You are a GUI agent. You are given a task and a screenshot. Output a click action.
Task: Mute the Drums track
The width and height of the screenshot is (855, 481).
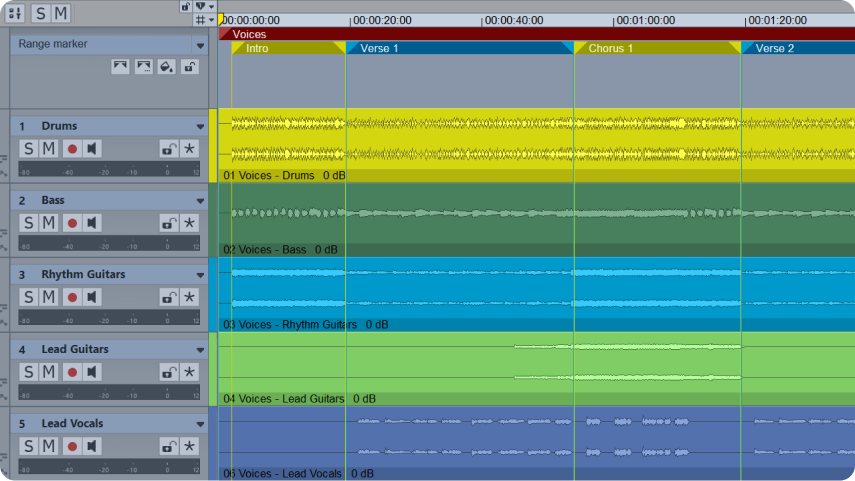pyautogui.click(x=49, y=148)
